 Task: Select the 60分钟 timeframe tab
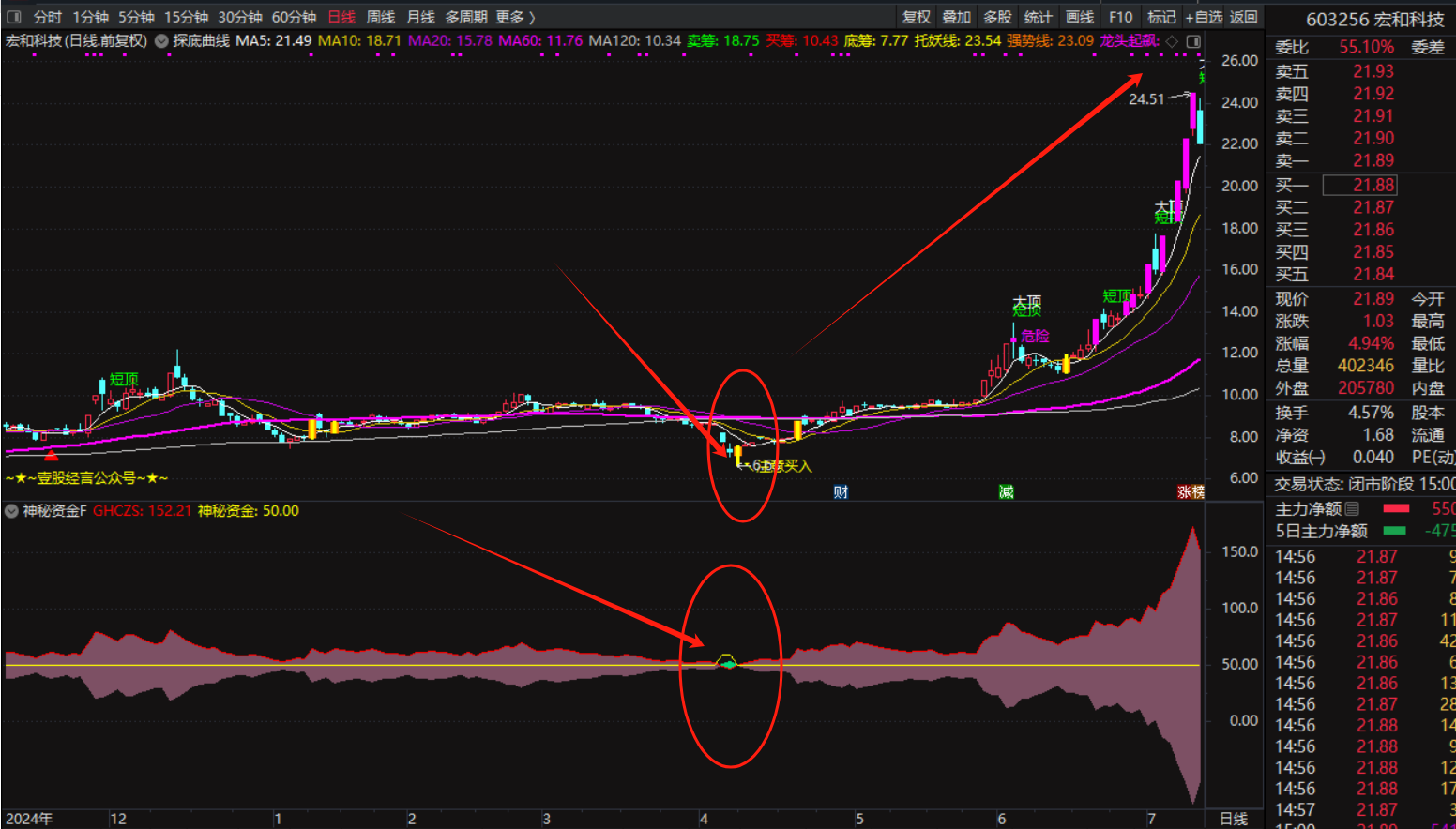(x=294, y=17)
